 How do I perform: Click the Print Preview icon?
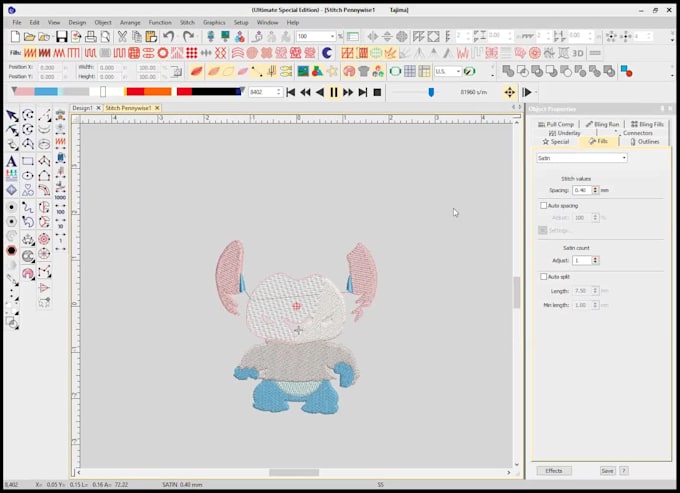point(105,37)
